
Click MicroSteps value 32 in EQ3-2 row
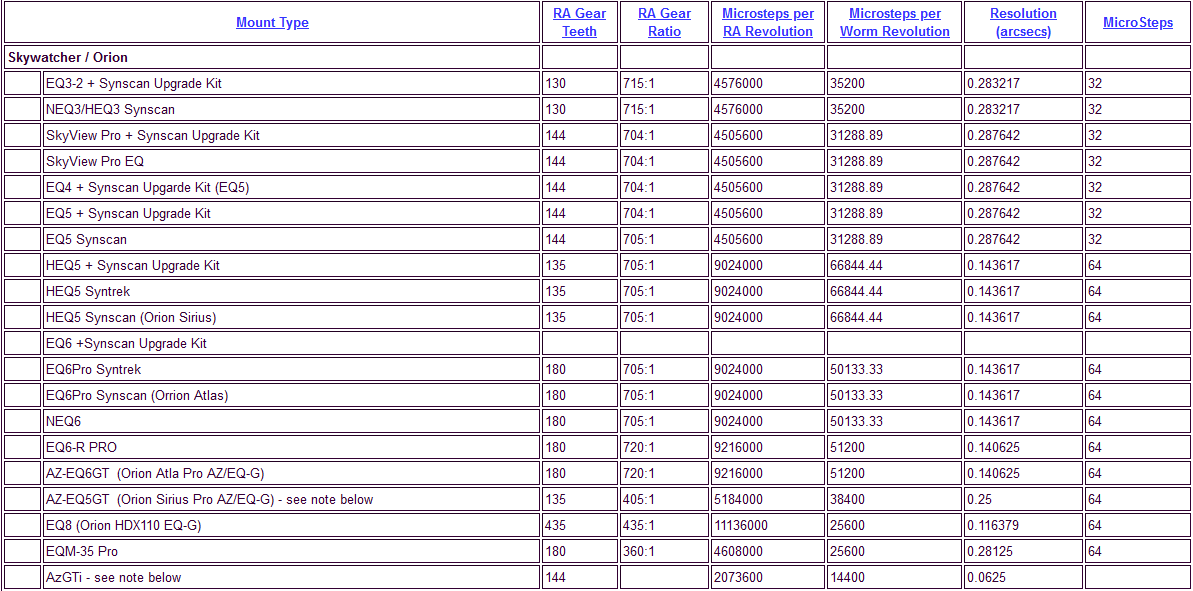click(x=1095, y=84)
